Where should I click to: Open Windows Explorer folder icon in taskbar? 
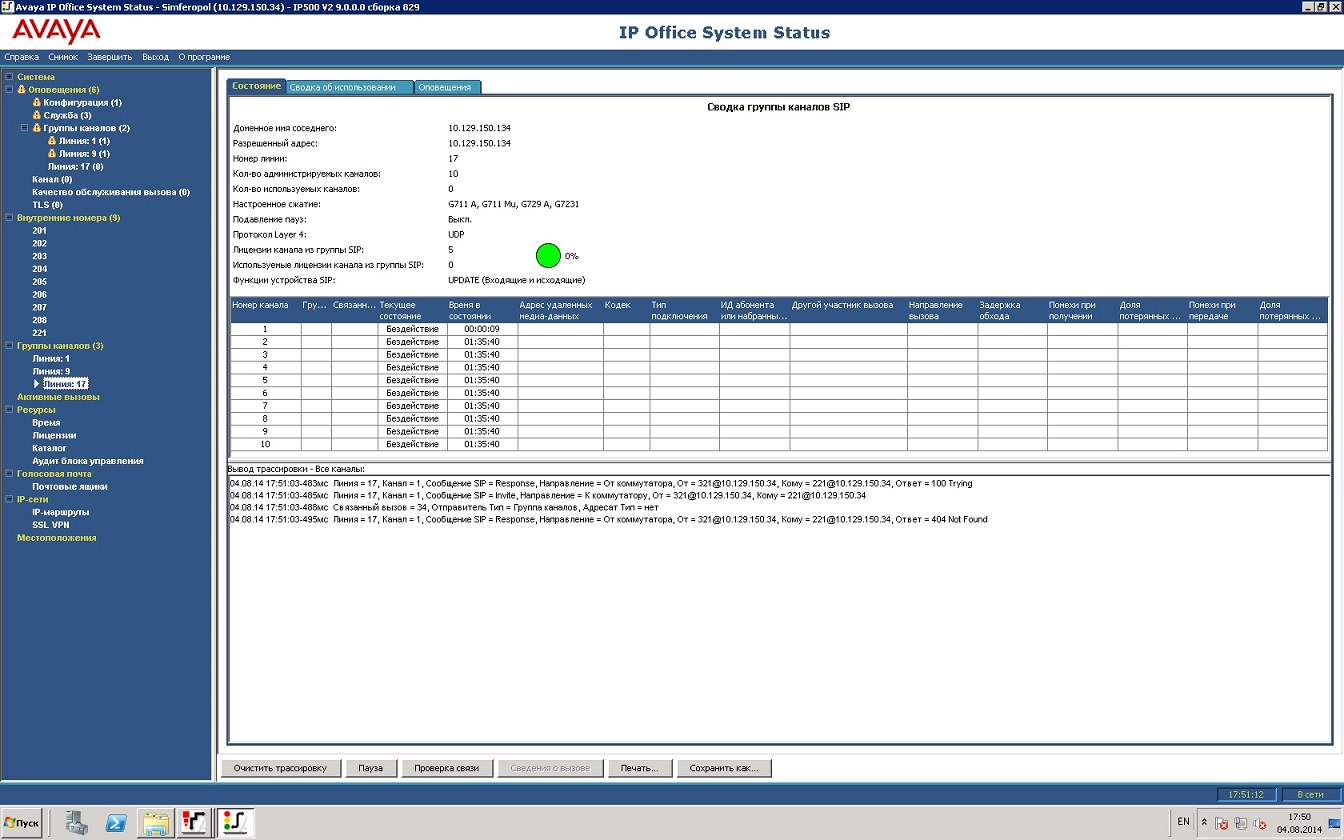pos(156,822)
